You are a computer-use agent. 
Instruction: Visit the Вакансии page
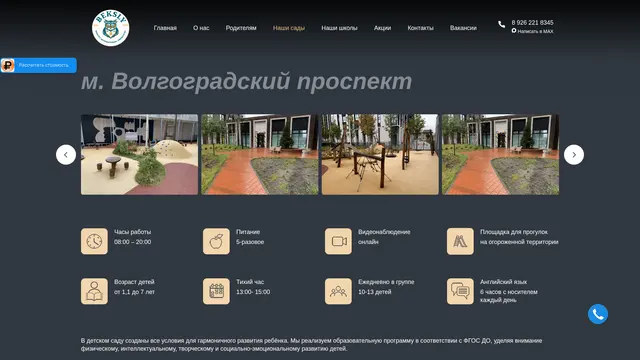point(463,28)
